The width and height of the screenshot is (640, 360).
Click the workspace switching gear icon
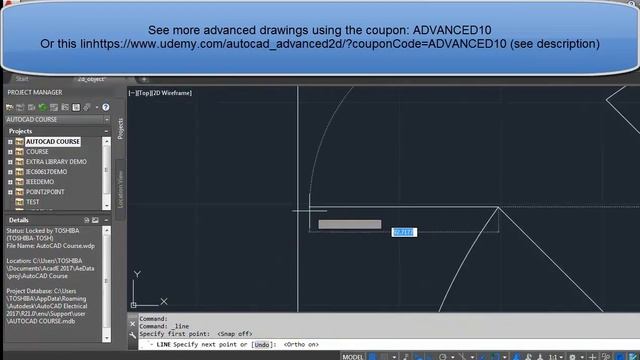[572, 357]
